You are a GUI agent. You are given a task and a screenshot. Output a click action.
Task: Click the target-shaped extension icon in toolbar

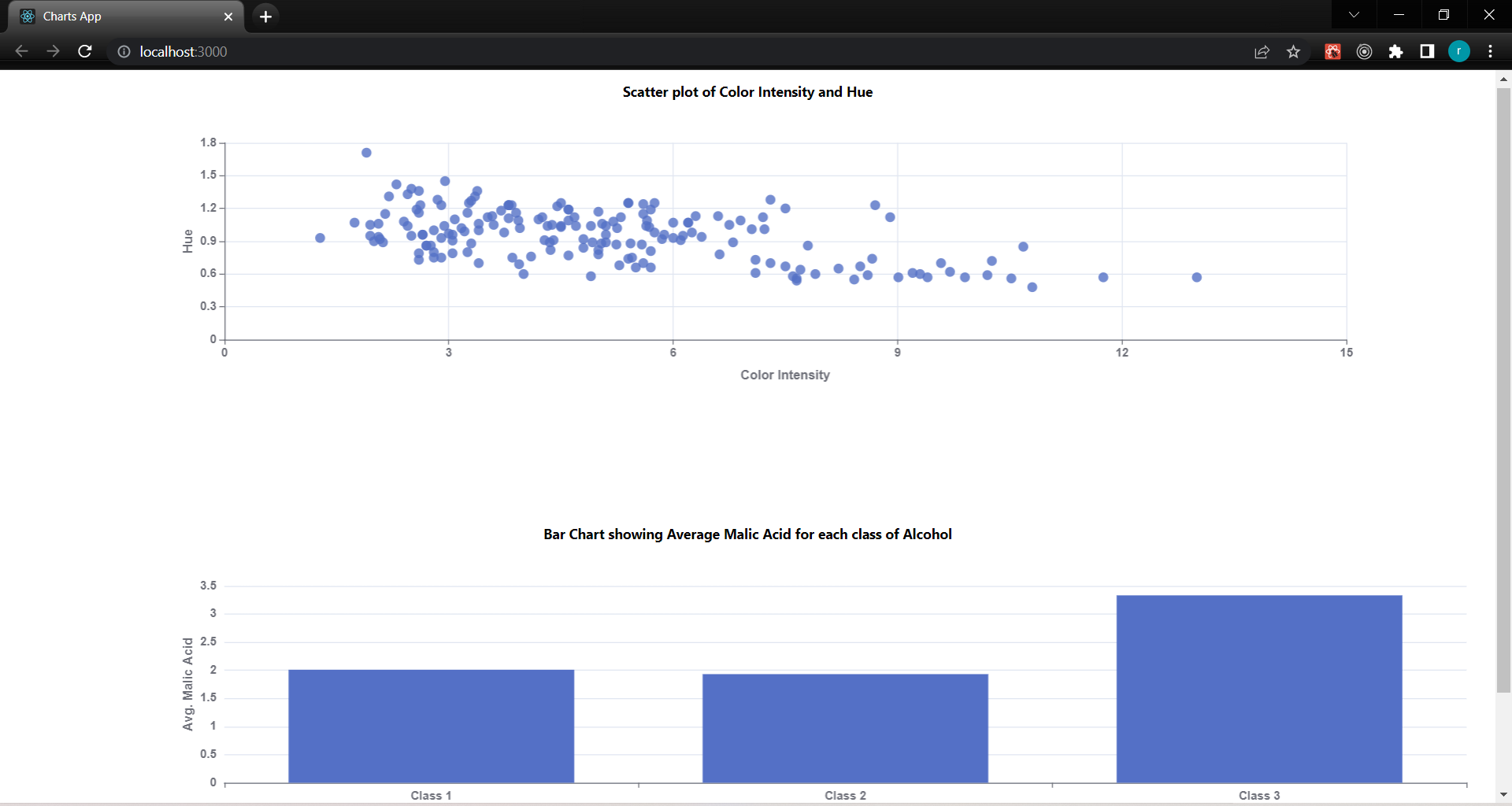coord(1365,51)
